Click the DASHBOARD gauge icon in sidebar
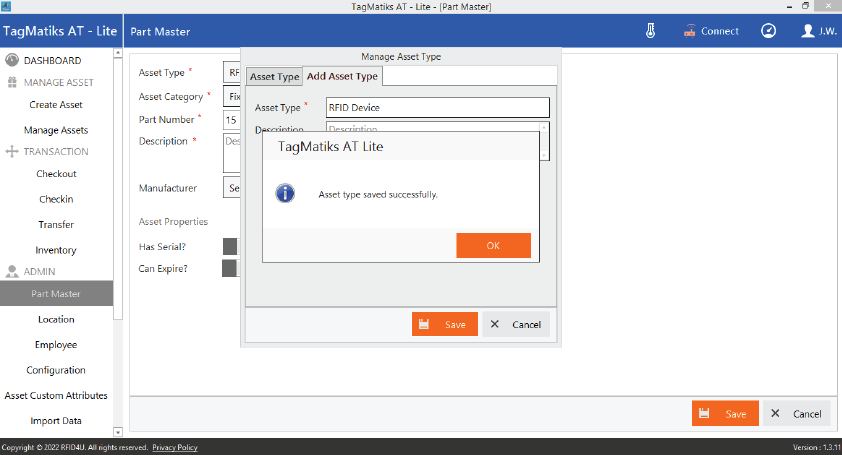Screen dimensions: 842x455 tap(12, 60)
